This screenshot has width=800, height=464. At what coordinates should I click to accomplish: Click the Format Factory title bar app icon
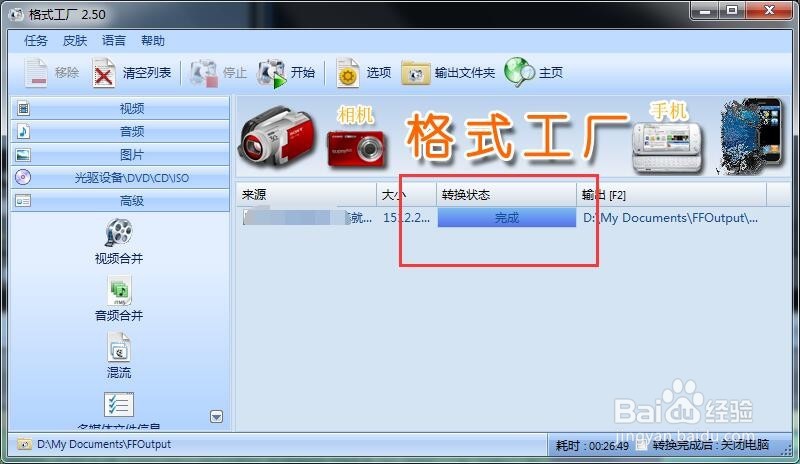[16, 14]
